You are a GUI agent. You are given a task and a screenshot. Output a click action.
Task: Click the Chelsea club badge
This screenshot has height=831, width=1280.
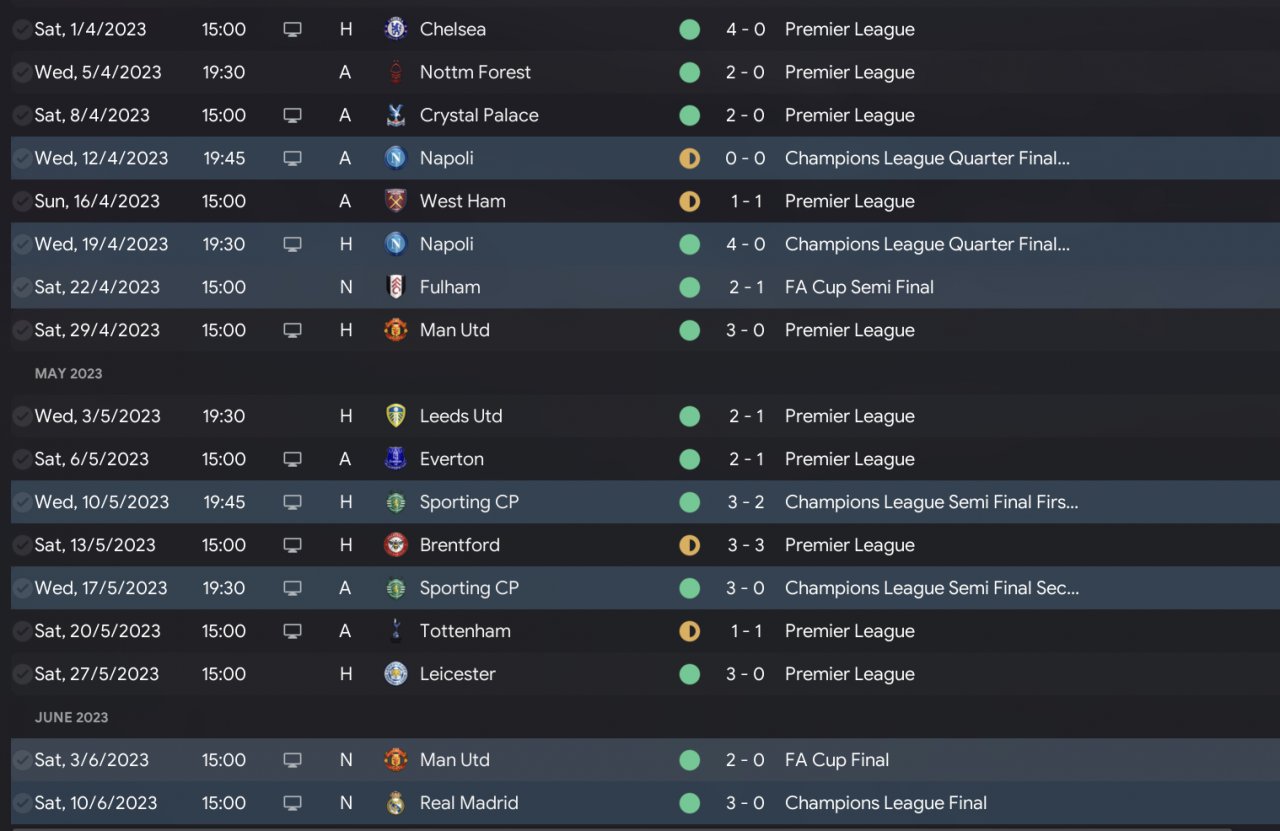[396, 29]
